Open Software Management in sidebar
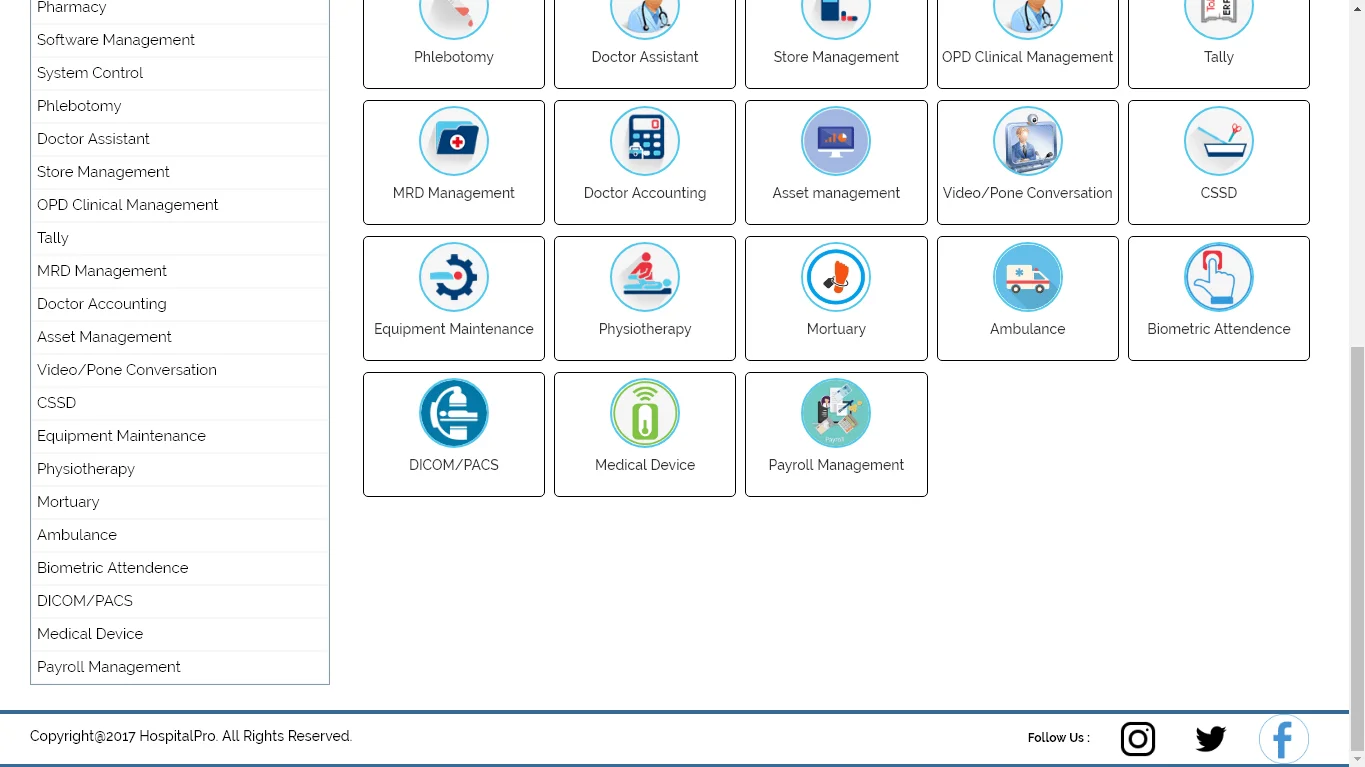The height and width of the screenshot is (767, 1365). pyautogui.click(x=180, y=40)
